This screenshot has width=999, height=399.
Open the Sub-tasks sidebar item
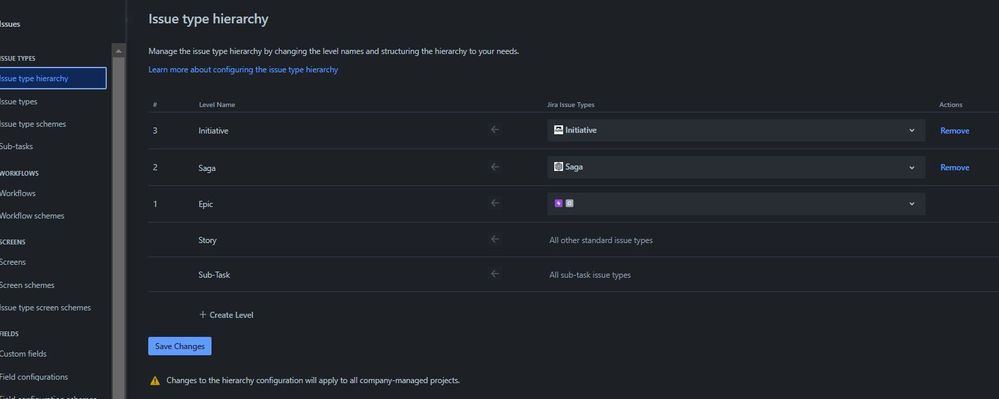pos(17,146)
